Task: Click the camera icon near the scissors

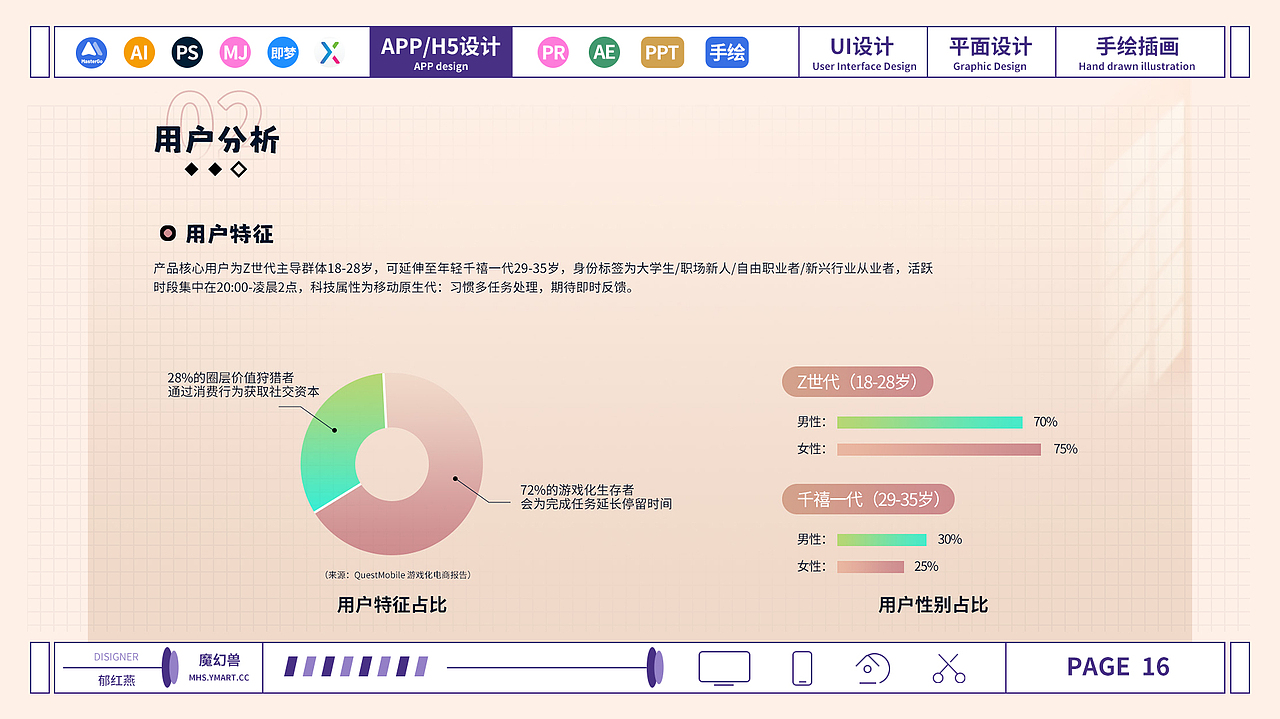Action: (871, 667)
